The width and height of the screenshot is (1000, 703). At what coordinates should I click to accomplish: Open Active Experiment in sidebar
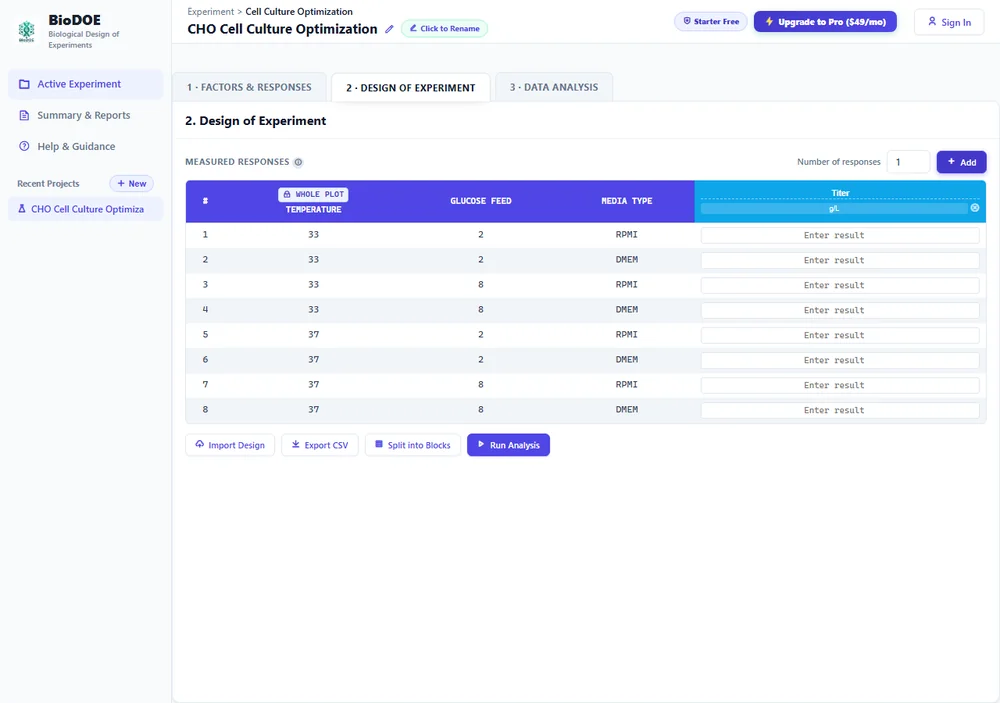coord(85,84)
